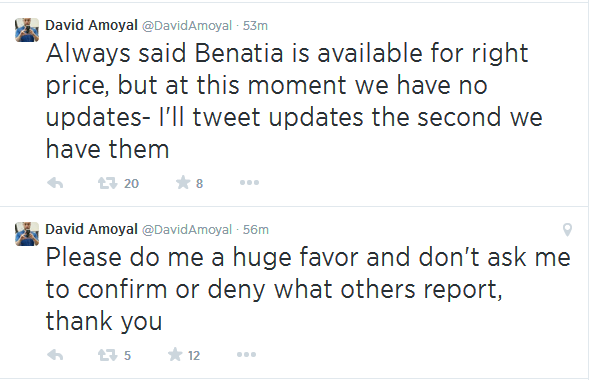Open David Amoyal avatar on second tweet
589x380 pixels.
(27, 234)
